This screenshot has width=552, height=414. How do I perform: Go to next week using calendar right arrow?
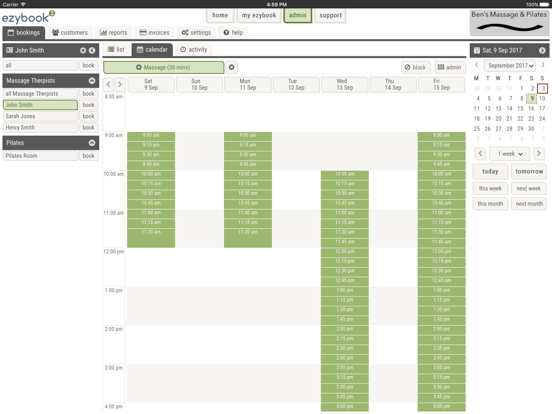120,84
